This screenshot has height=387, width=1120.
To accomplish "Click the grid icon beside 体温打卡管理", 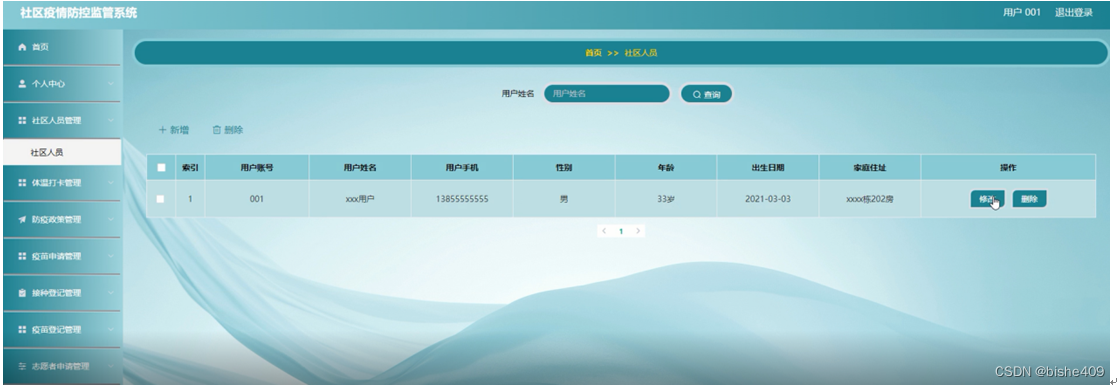I will (22, 183).
